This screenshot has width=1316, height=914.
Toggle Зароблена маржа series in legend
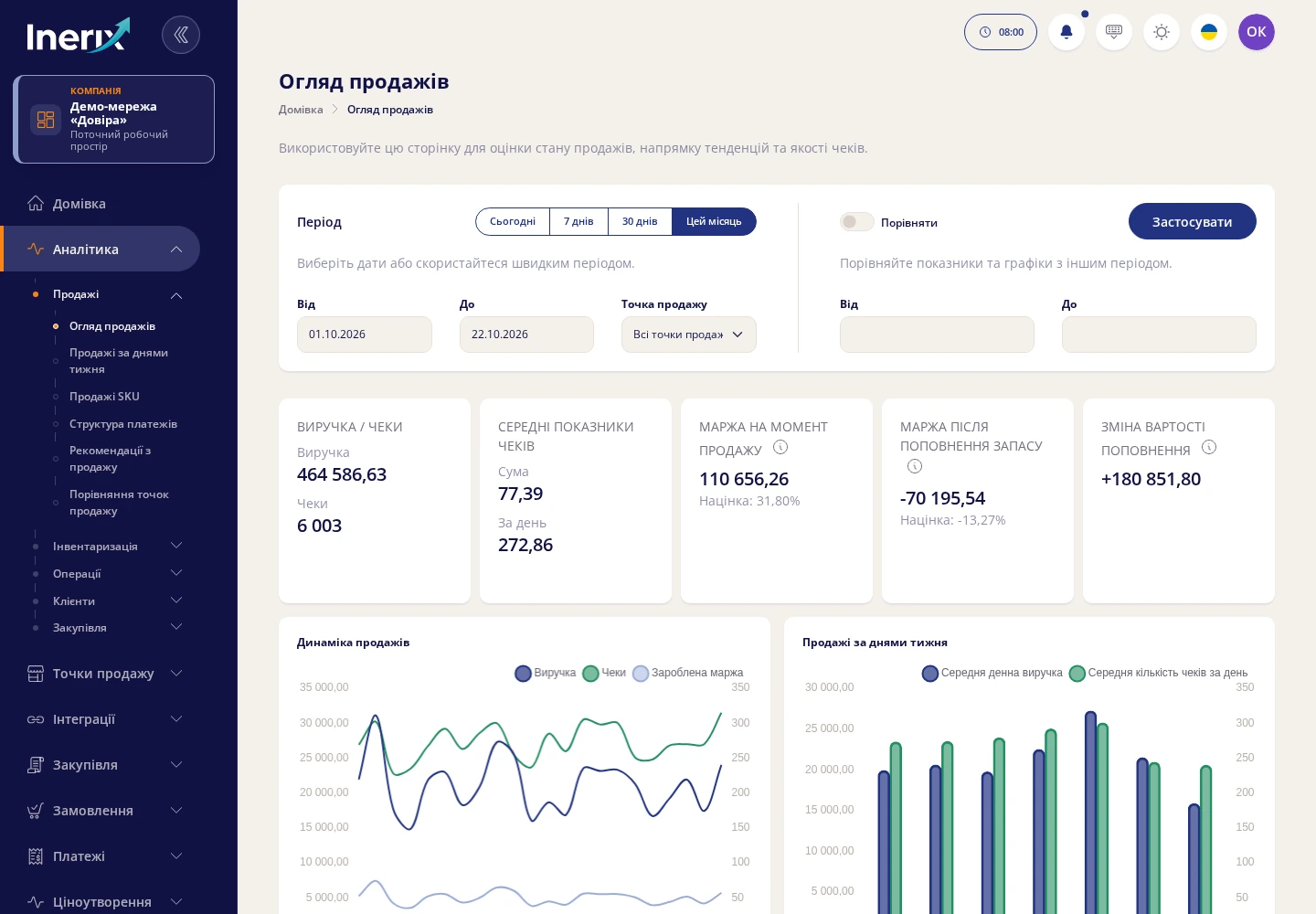pyautogui.click(x=688, y=673)
